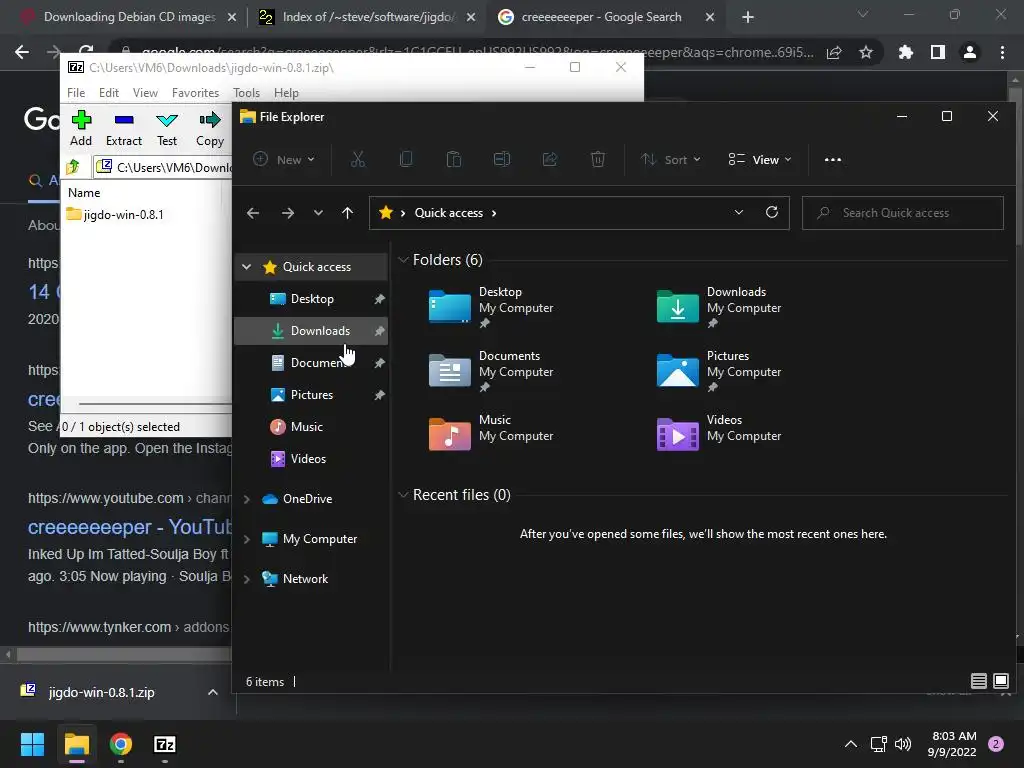
Task: Switch to large thumbnails view icon in status bar
Action: 1000,681
